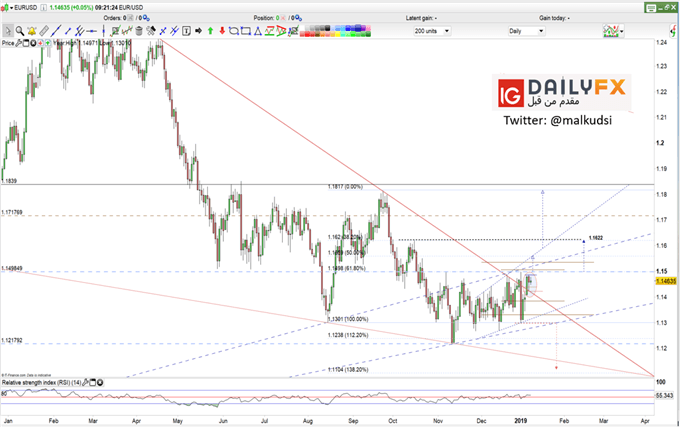680x427 pixels.
Task: Click the monitor icon in green title box
Action: pyautogui.click(x=651, y=8)
